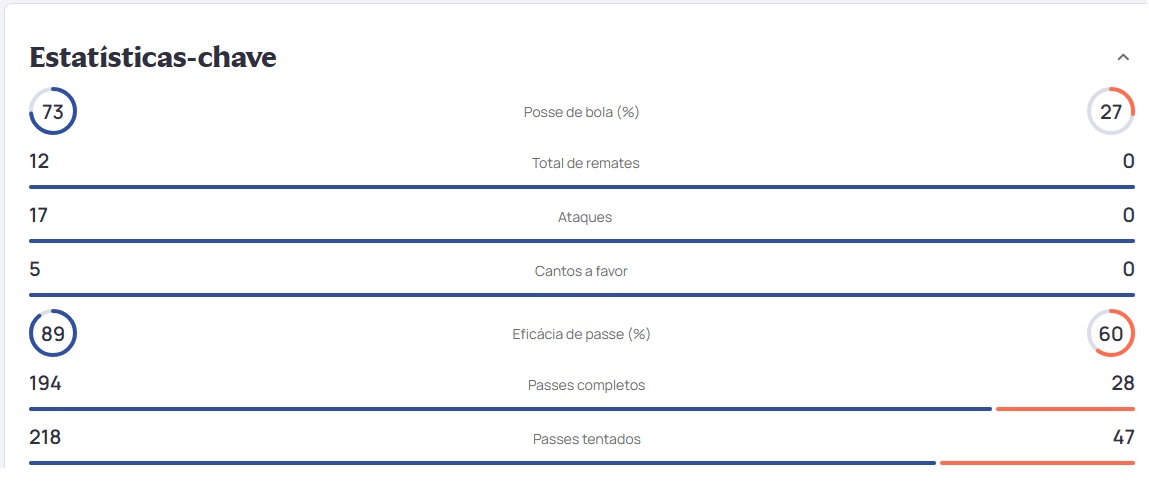The width and height of the screenshot is (1149, 484).
Task: Click the Passes completos label
Action: [x=586, y=385]
